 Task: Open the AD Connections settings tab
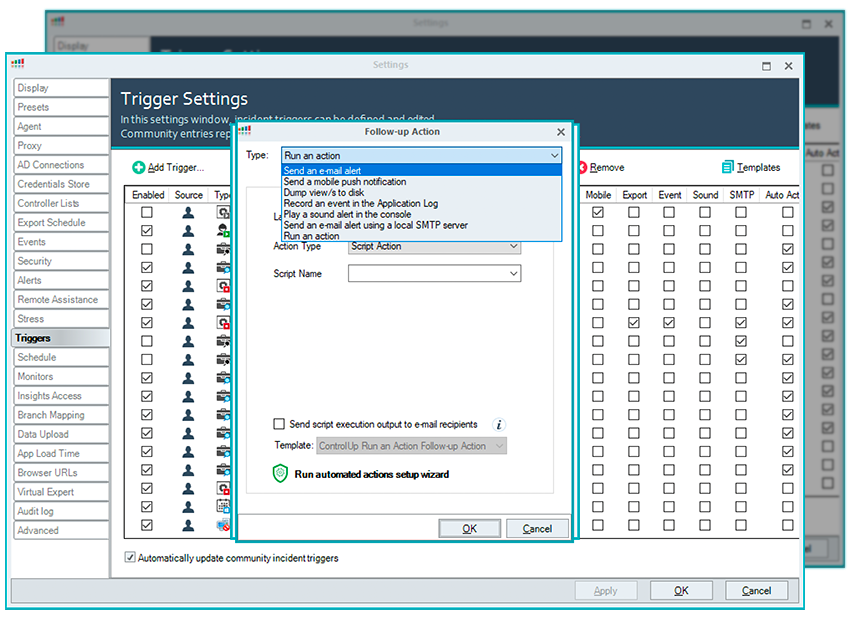pos(61,165)
